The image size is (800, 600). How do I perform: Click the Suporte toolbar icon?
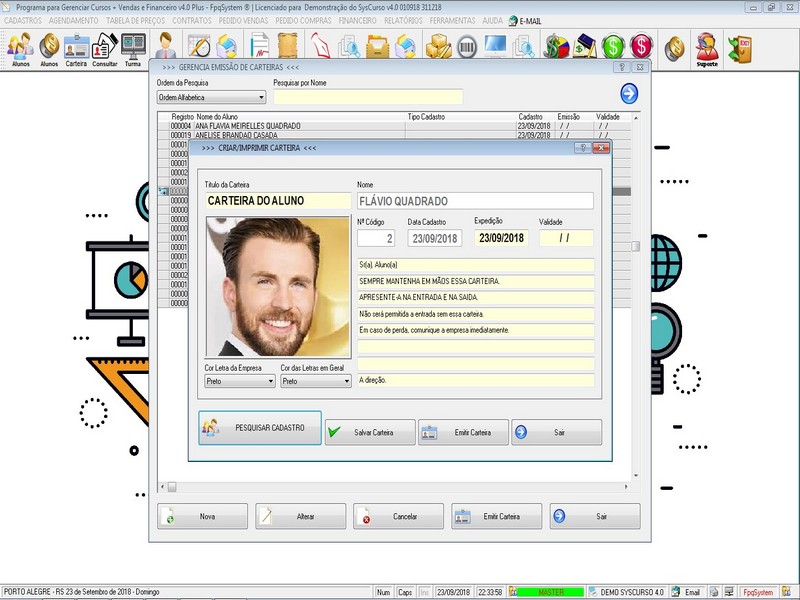coord(707,48)
